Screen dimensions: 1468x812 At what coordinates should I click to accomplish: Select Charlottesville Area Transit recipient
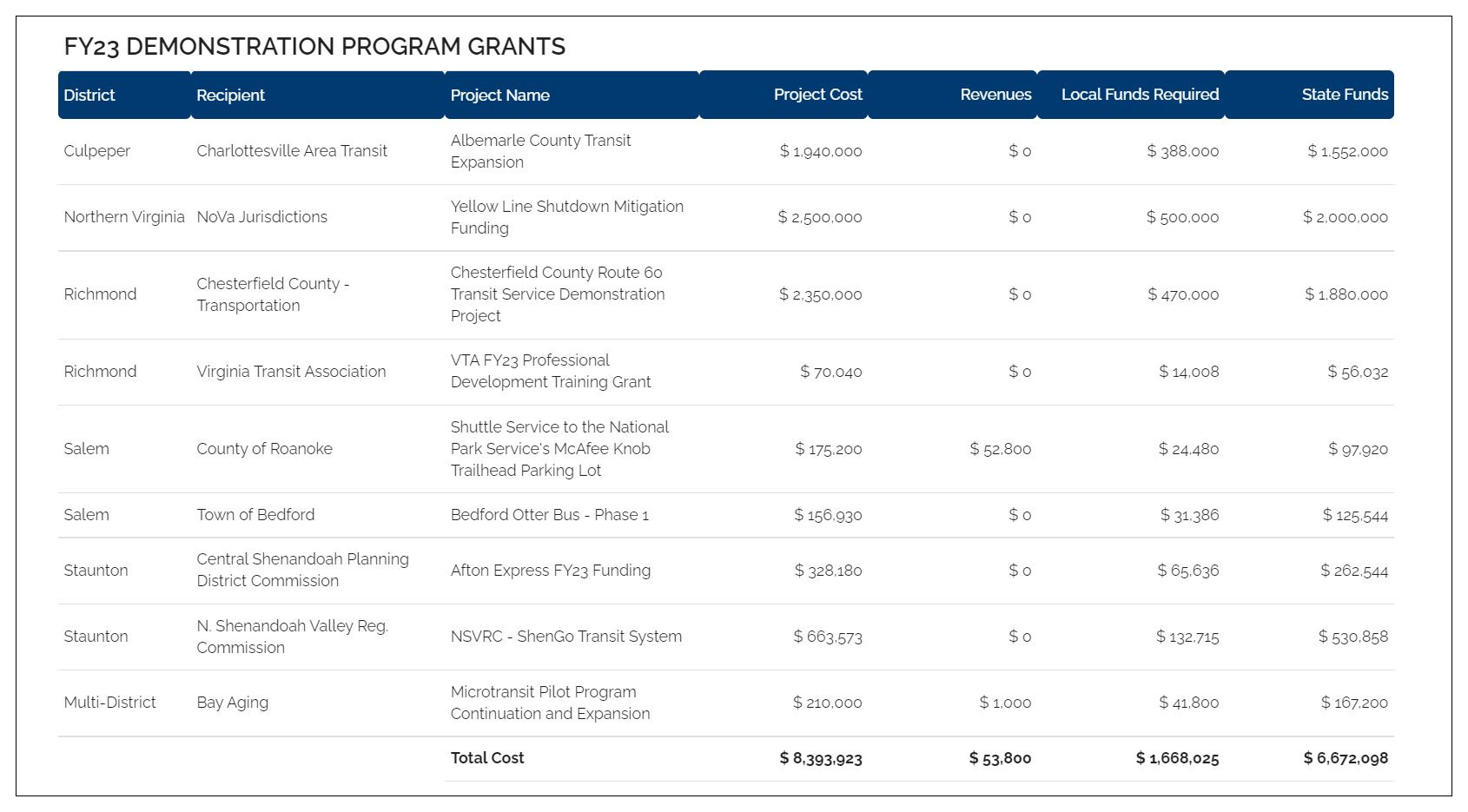coord(292,151)
